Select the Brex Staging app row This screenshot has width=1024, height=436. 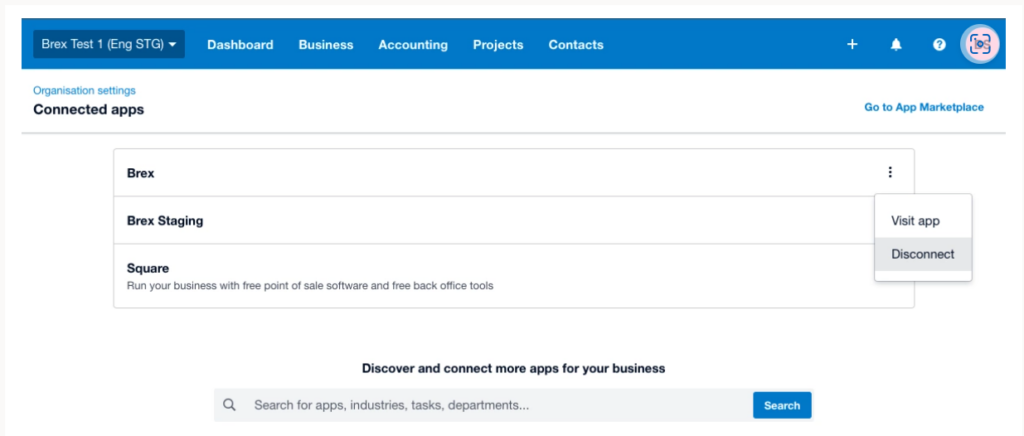514,221
